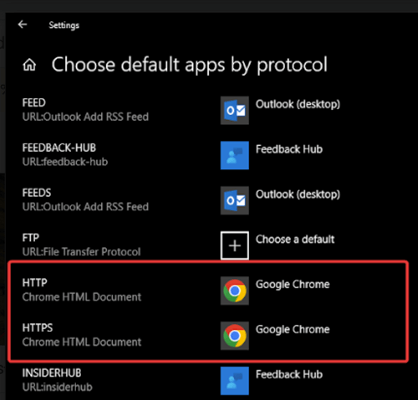418x400 pixels.
Task: Click Google Chrome label beside HTTP
Action: coord(293,285)
